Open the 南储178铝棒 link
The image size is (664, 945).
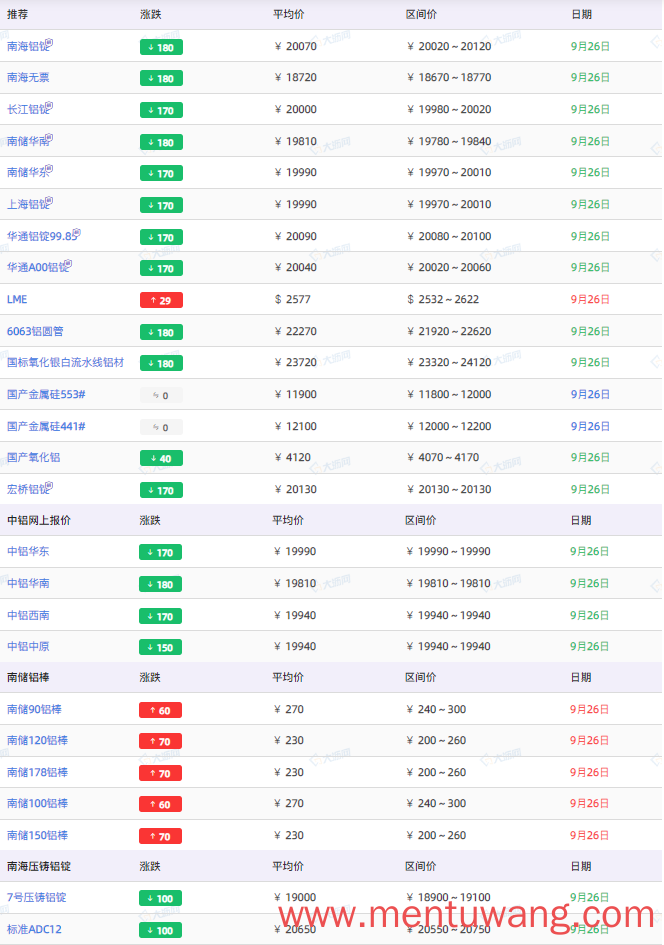pyautogui.click(x=37, y=772)
